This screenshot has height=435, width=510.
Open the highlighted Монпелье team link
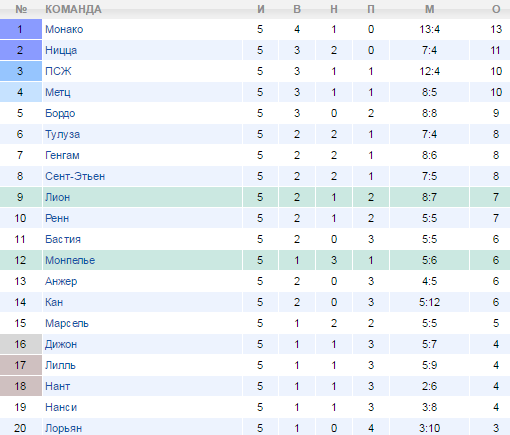coord(70,260)
